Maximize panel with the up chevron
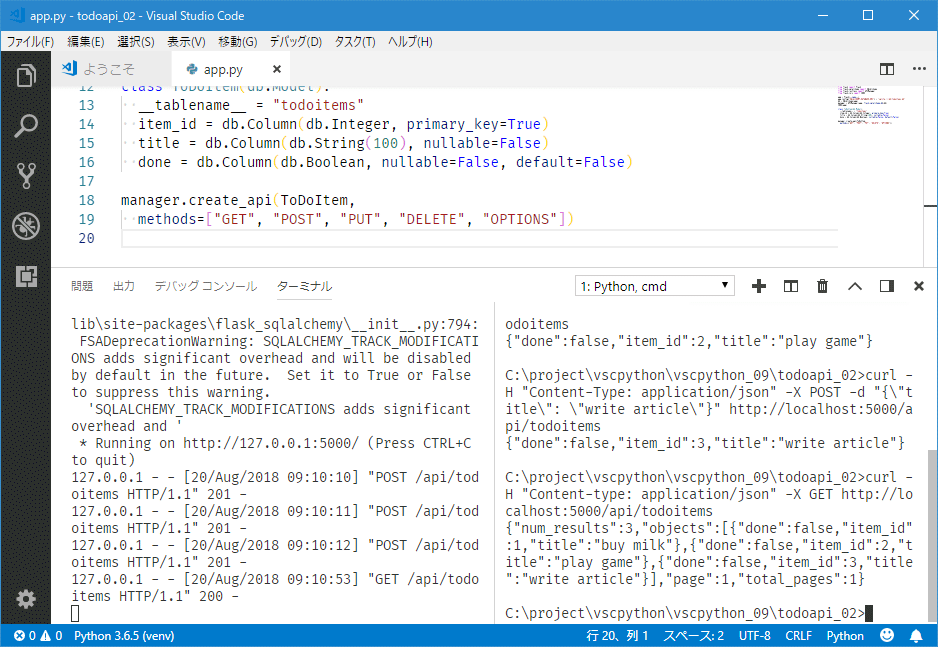The width and height of the screenshot is (938, 647). (x=855, y=286)
